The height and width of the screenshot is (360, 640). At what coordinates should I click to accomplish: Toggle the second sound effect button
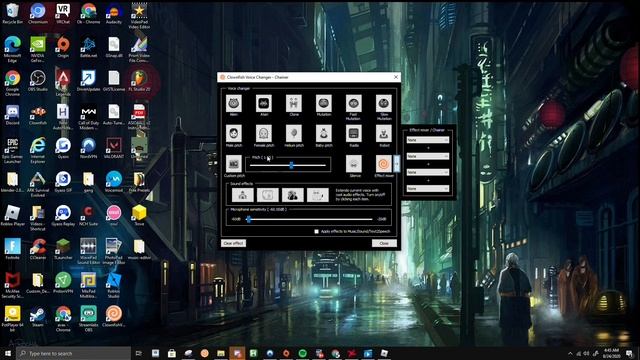pos(268,195)
